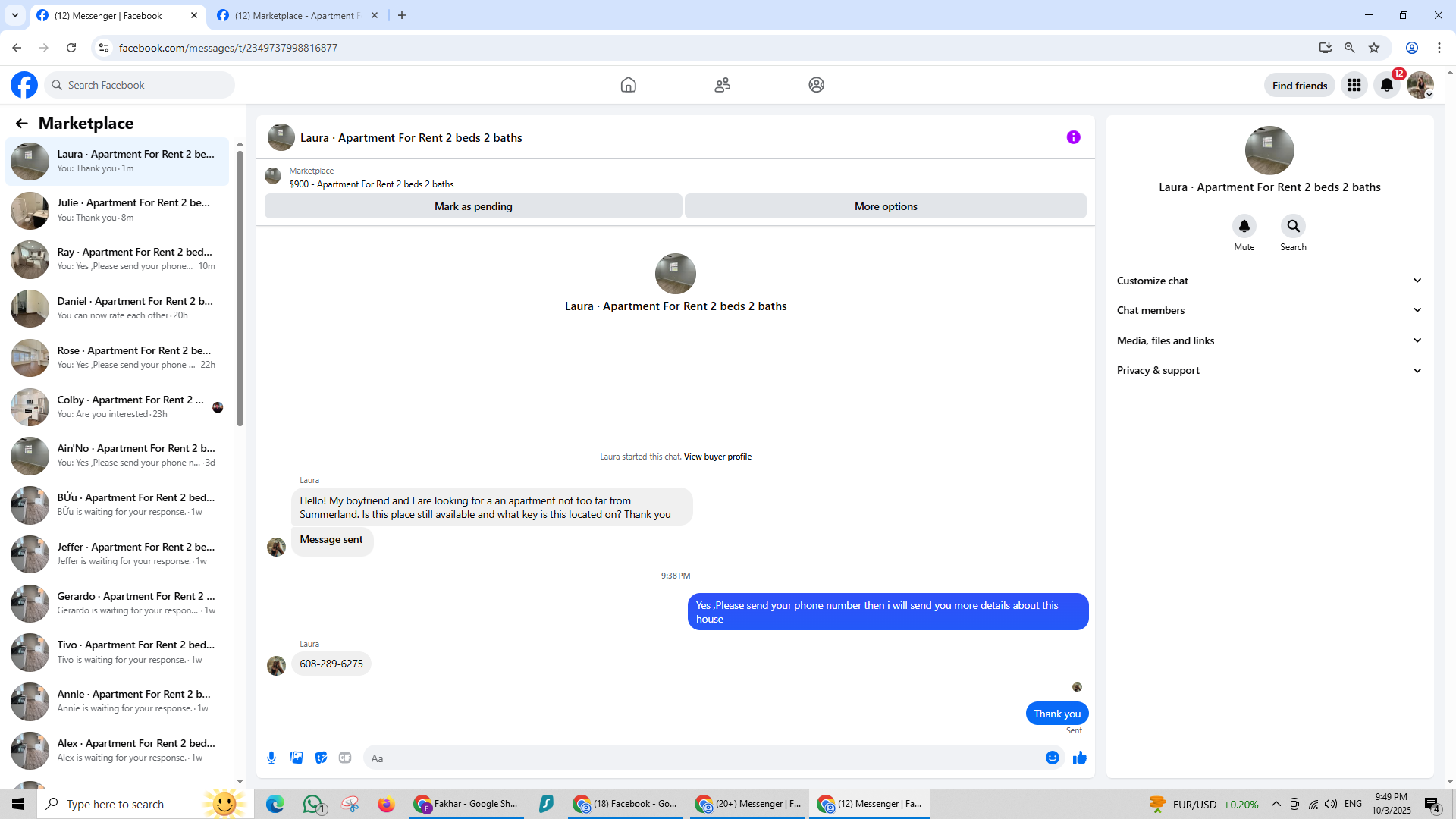Show hidden system tray icons
The height and width of the screenshot is (819, 1456).
pyautogui.click(x=1276, y=804)
